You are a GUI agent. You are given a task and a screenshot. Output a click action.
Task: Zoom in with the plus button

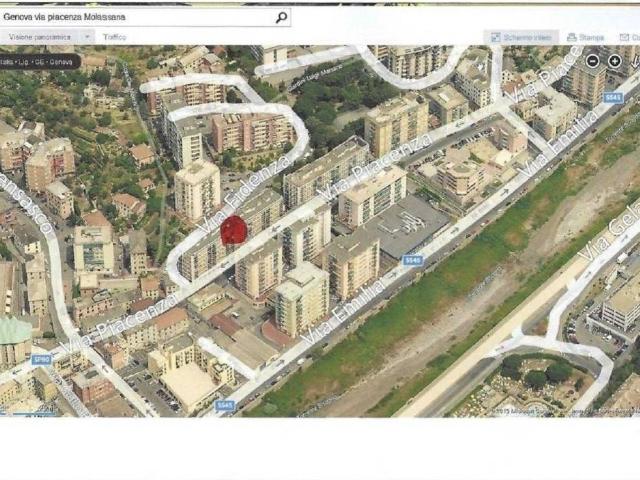pyautogui.click(x=614, y=61)
